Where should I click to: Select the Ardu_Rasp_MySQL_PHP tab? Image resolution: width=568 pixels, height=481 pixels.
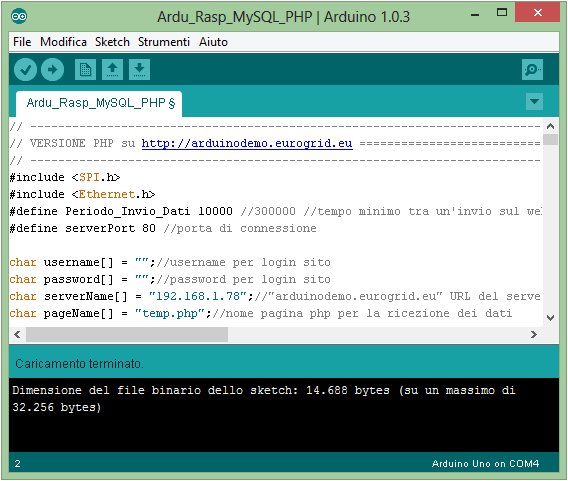click(x=99, y=104)
